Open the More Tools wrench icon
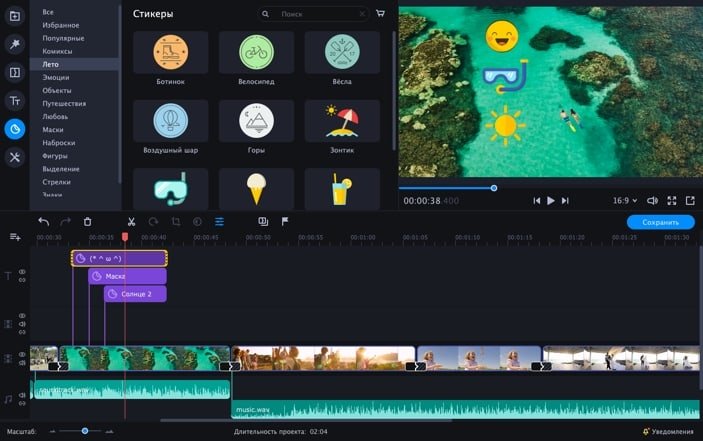 (x=15, y=157)
